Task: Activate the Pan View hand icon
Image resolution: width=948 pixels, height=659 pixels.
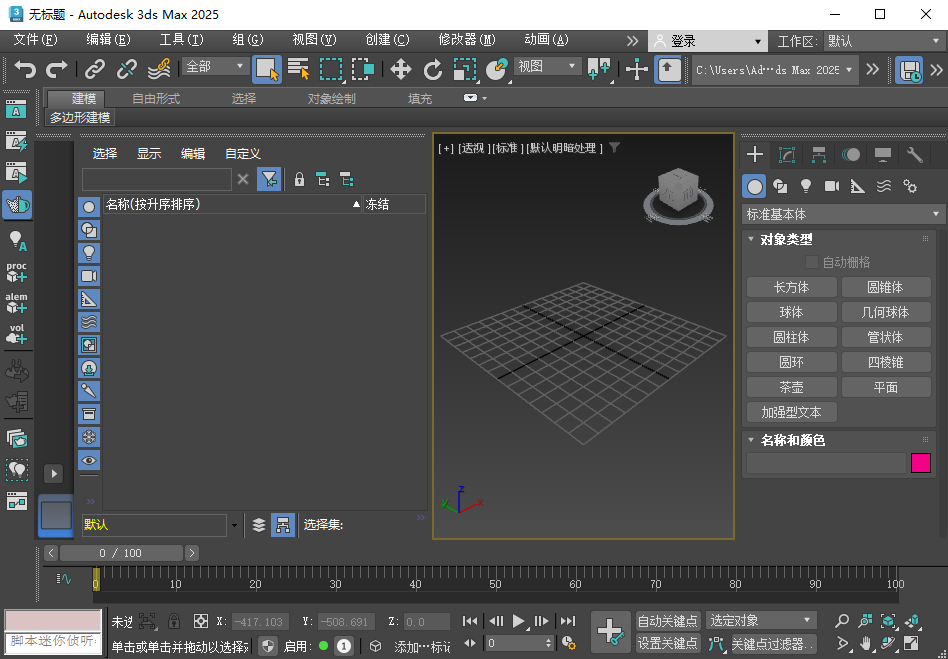Action: tap(866, 645)
